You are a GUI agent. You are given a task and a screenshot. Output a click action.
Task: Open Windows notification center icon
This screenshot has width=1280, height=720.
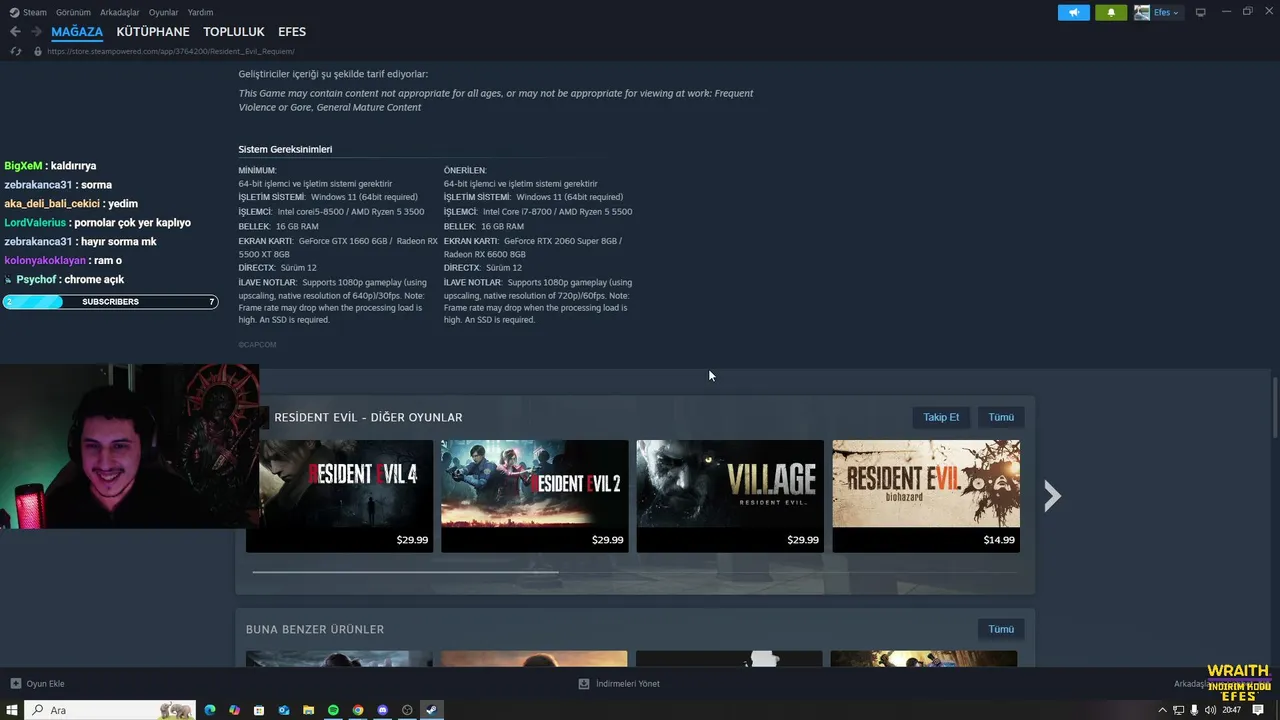tap(1258, 710)
